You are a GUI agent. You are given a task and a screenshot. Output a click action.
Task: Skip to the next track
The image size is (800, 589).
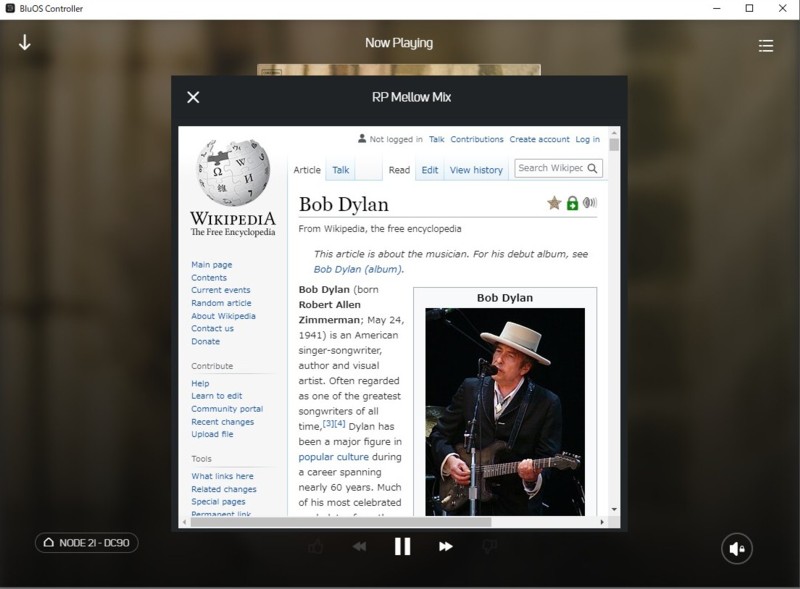446,546
